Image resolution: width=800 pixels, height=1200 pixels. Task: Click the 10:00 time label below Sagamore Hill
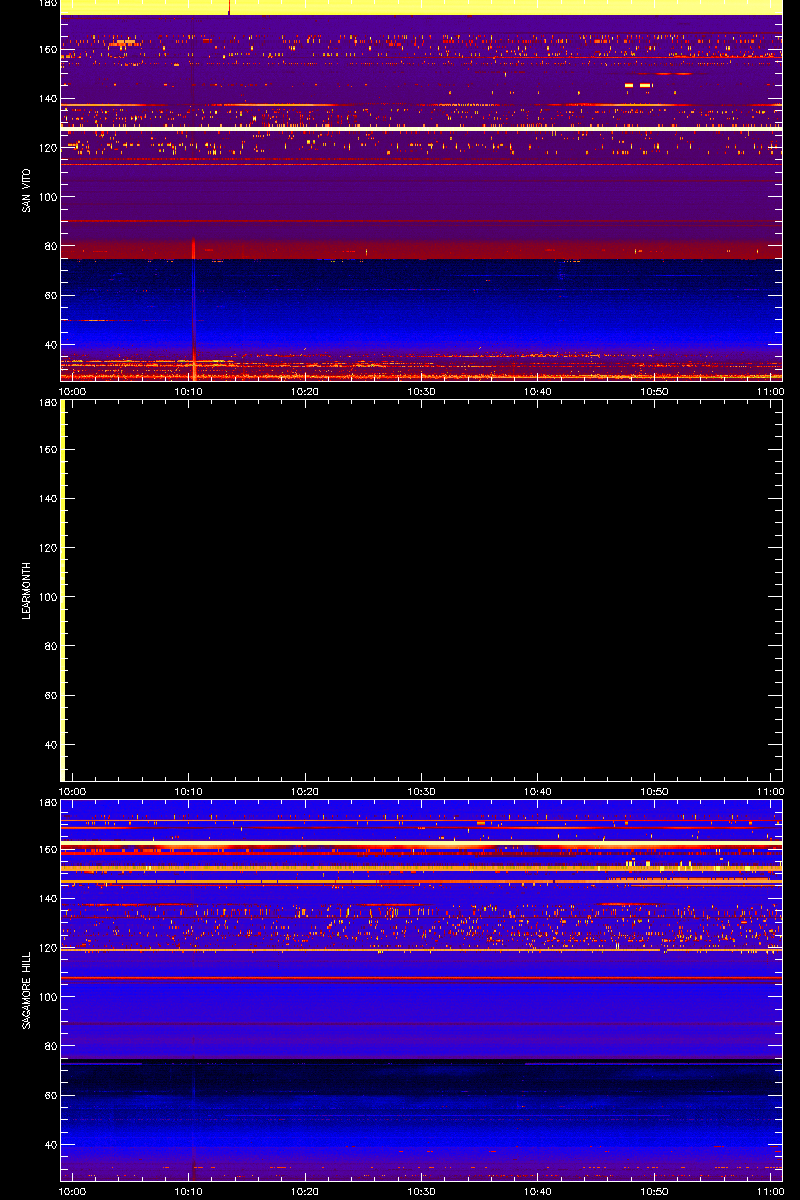(73, 1192)
